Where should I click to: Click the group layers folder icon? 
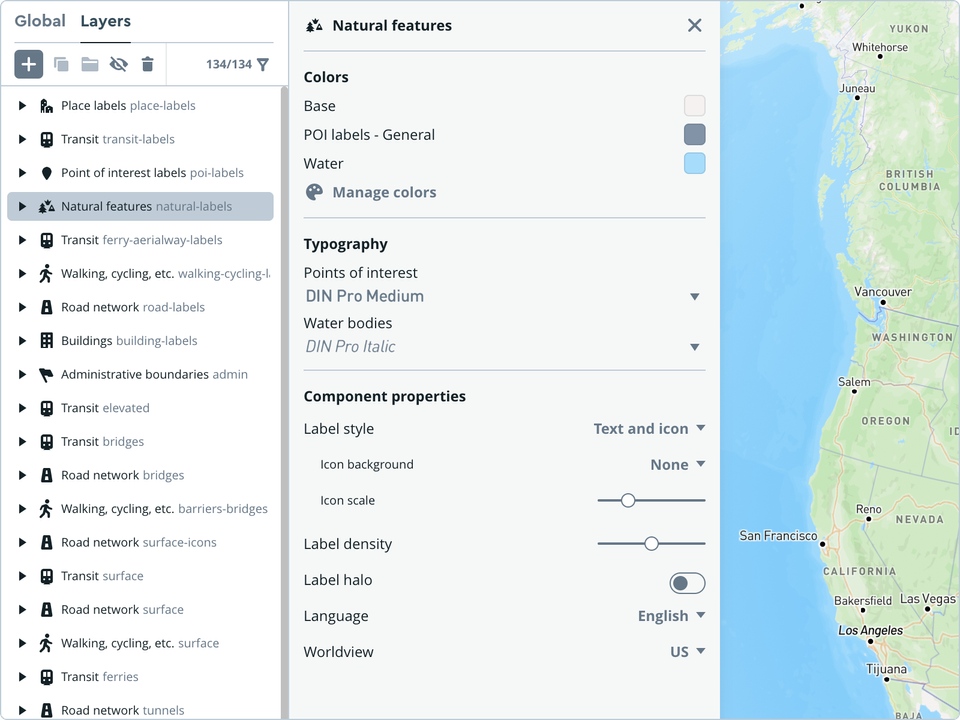pos(90,64)
